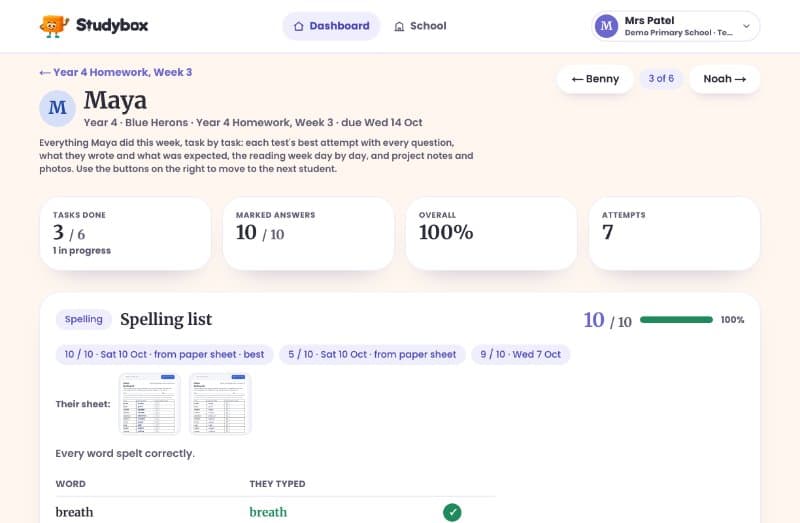Screen dimensions: 800x523
Task: Click the word breath in Word column
Action: (x=74, y=512)
